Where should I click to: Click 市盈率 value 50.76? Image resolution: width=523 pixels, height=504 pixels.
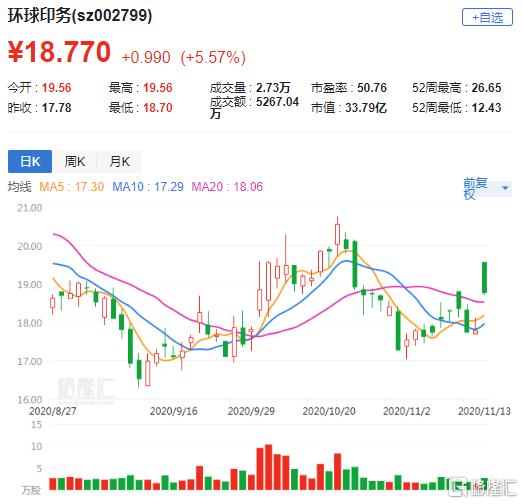372,88
